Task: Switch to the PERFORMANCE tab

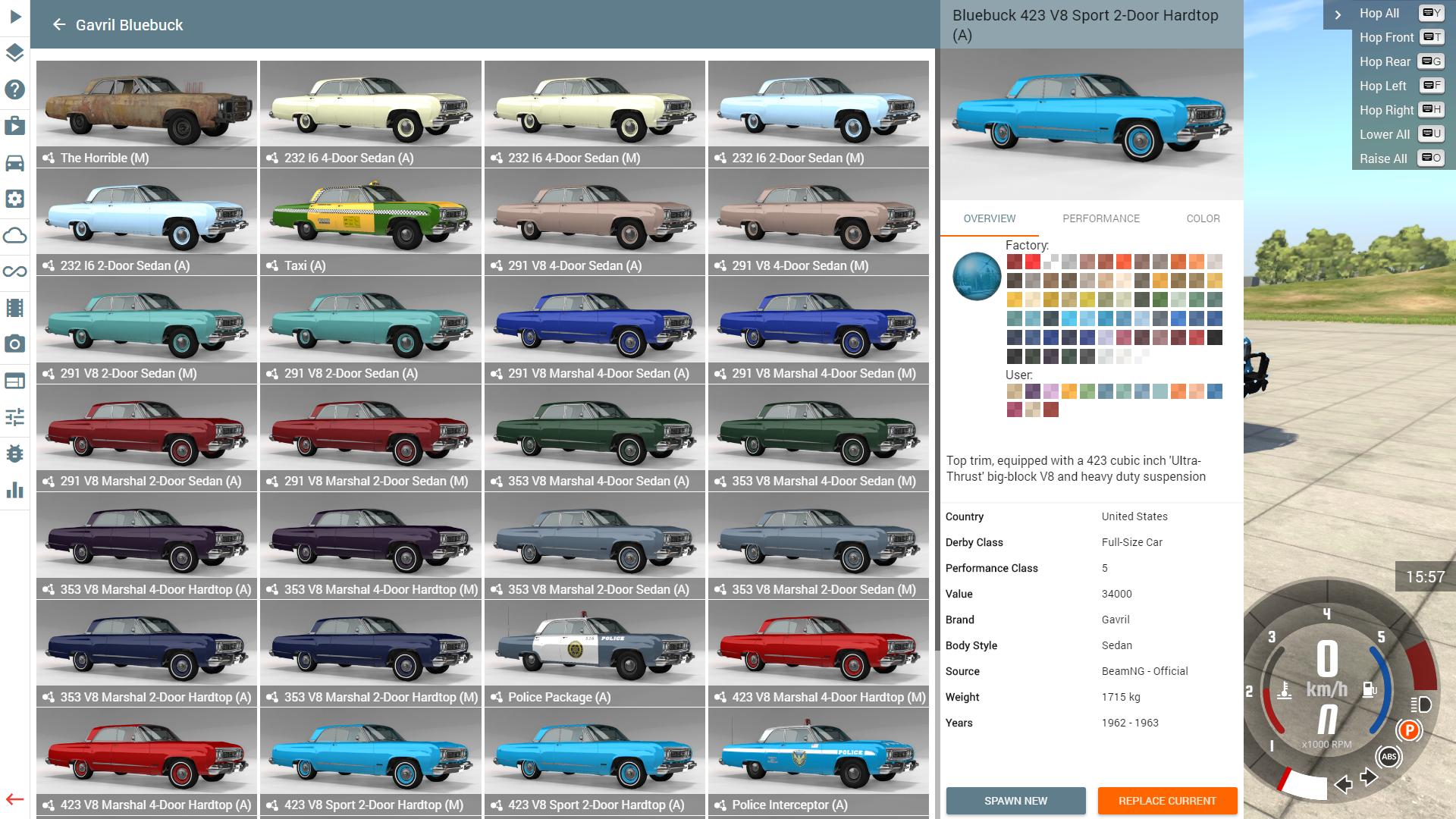Action: point(1100,218)
